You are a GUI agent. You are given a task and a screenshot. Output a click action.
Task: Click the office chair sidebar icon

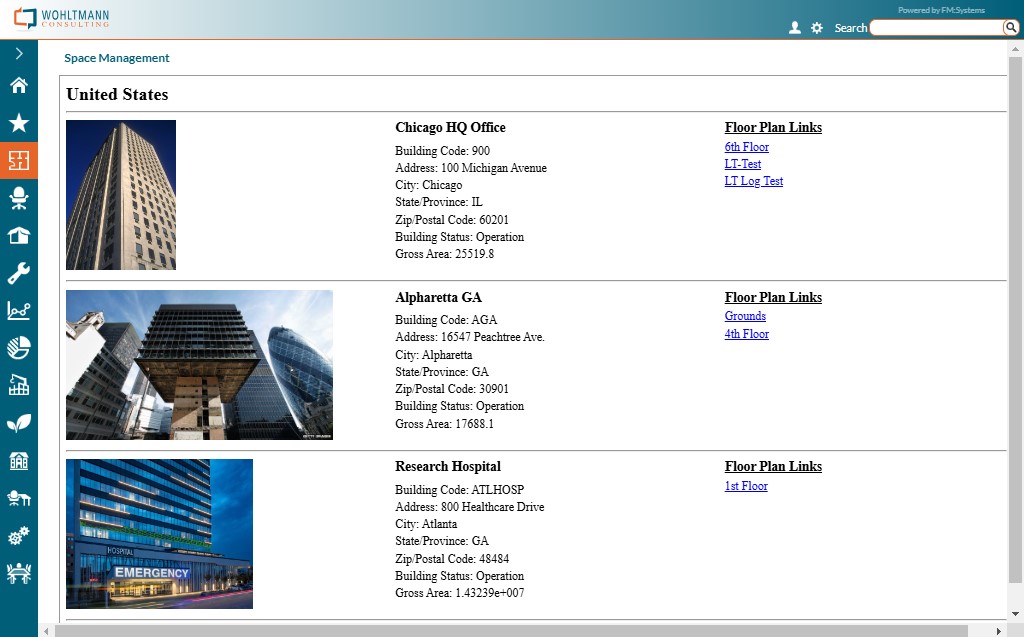[x=19, y=198]
